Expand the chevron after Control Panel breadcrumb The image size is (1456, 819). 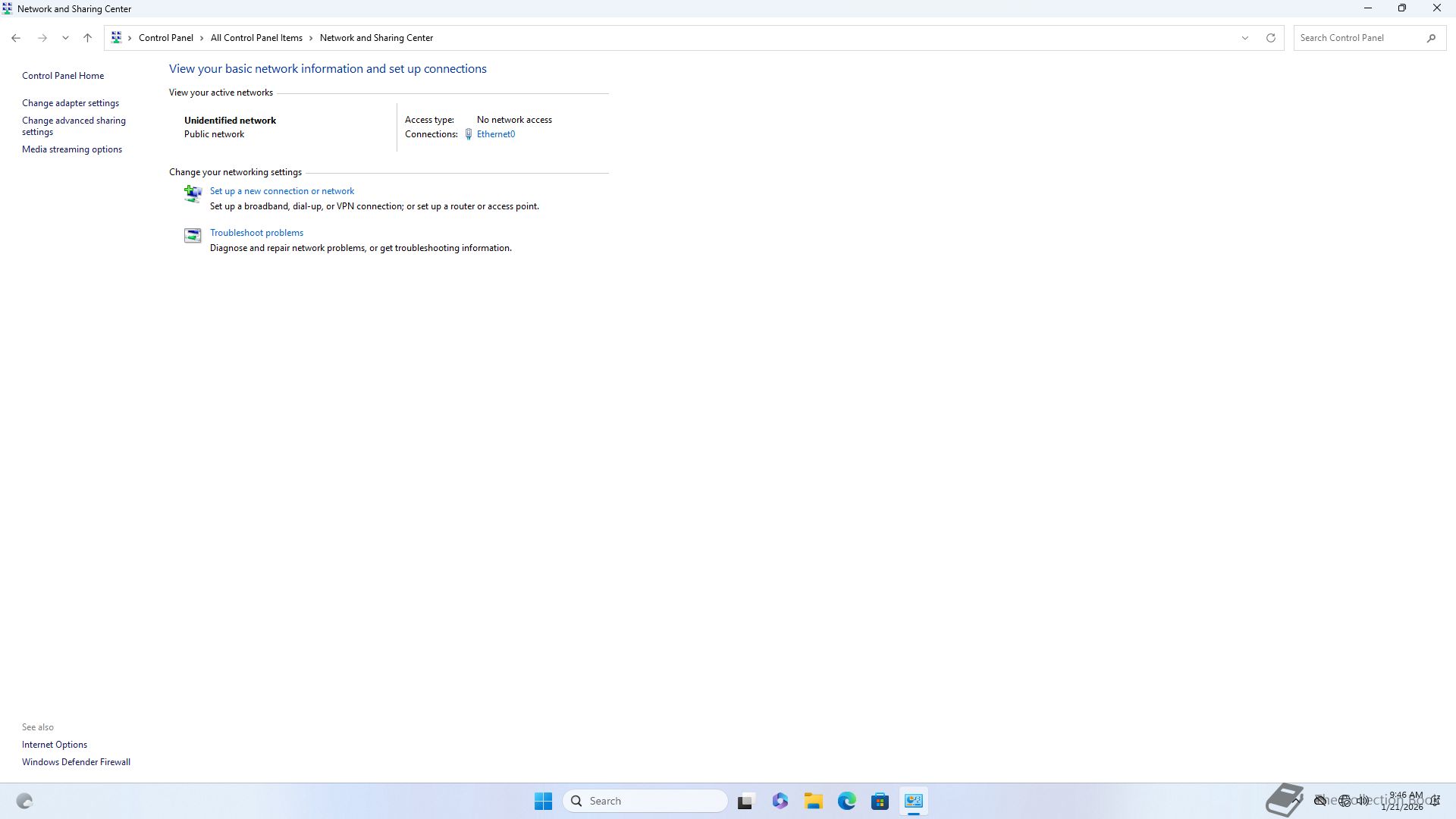(x=202, y=38)
